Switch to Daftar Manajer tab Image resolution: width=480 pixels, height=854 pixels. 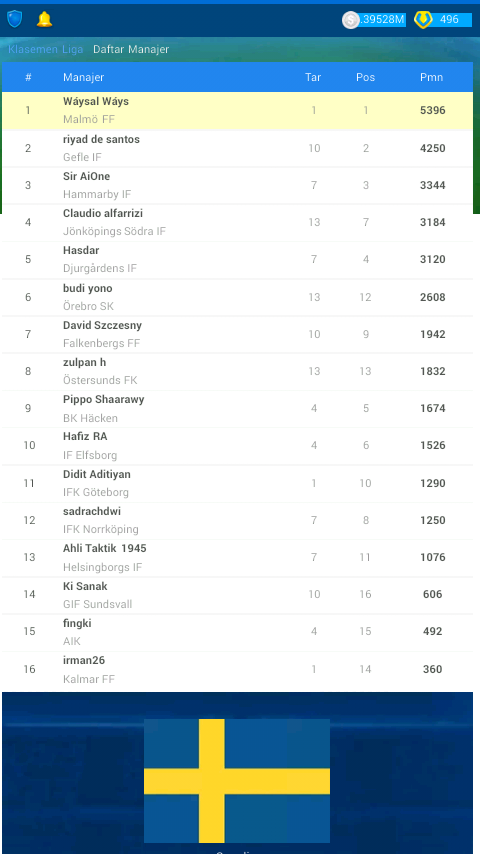tap(131, 50)
